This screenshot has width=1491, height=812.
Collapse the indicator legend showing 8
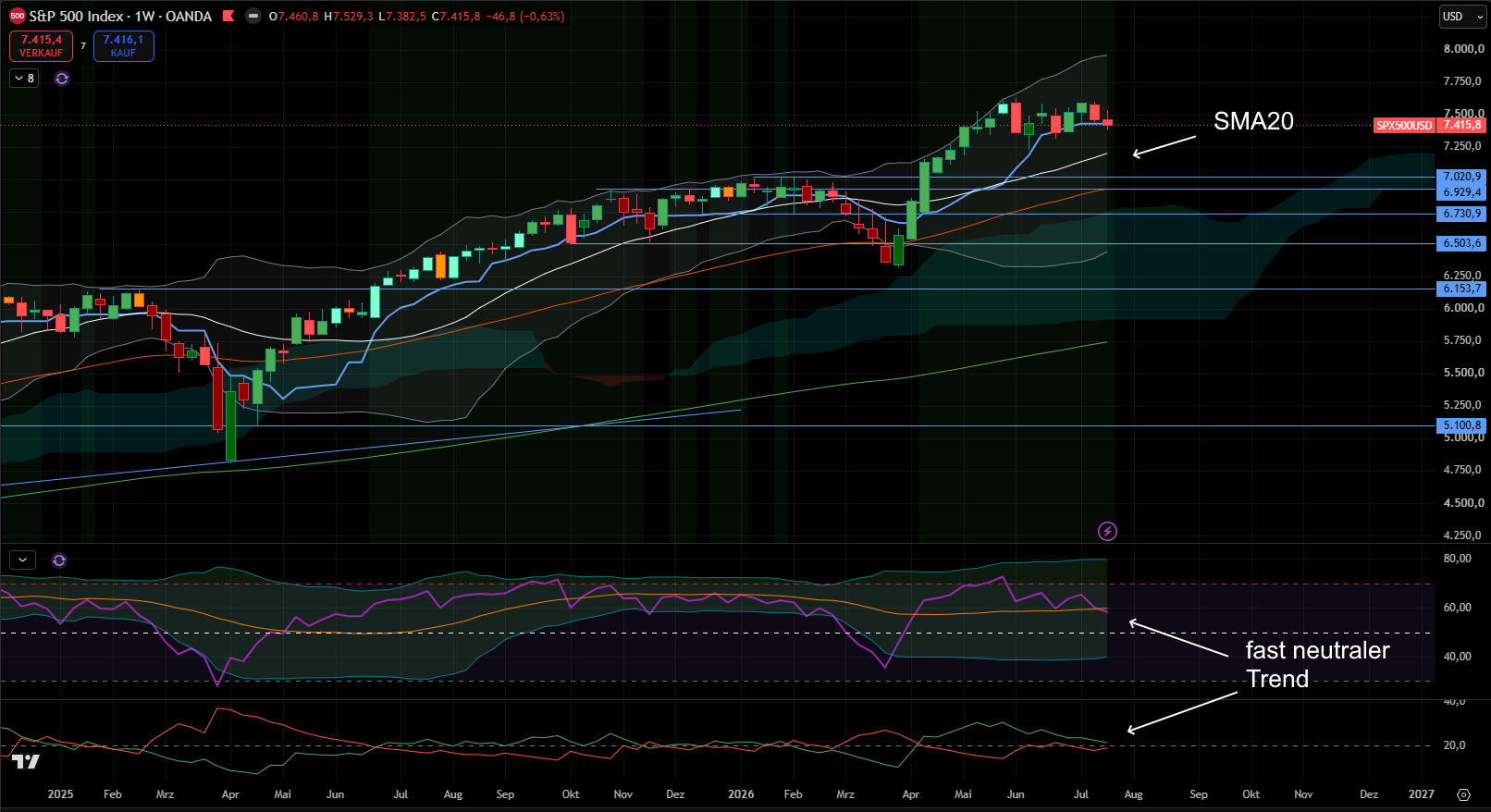click(x=24, y=79)
